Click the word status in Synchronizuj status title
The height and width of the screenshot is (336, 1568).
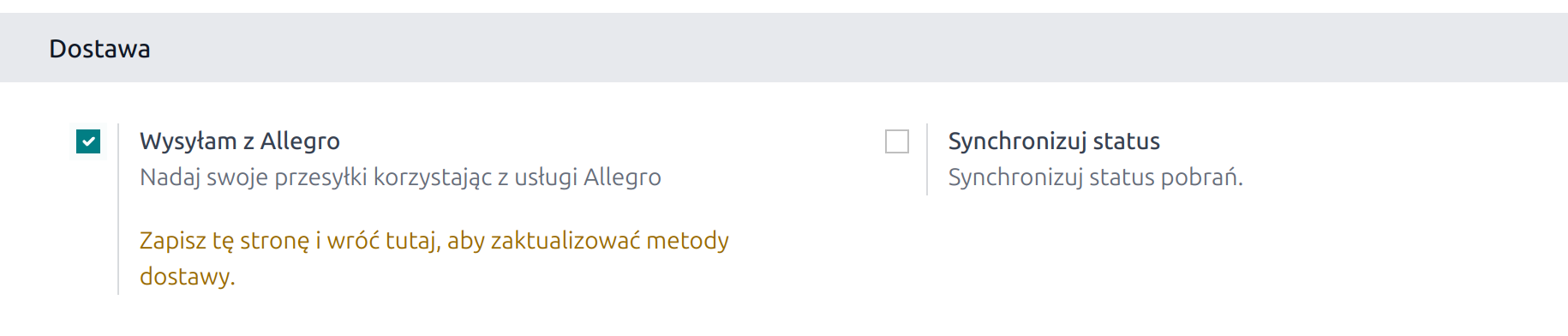[1126, 141]
